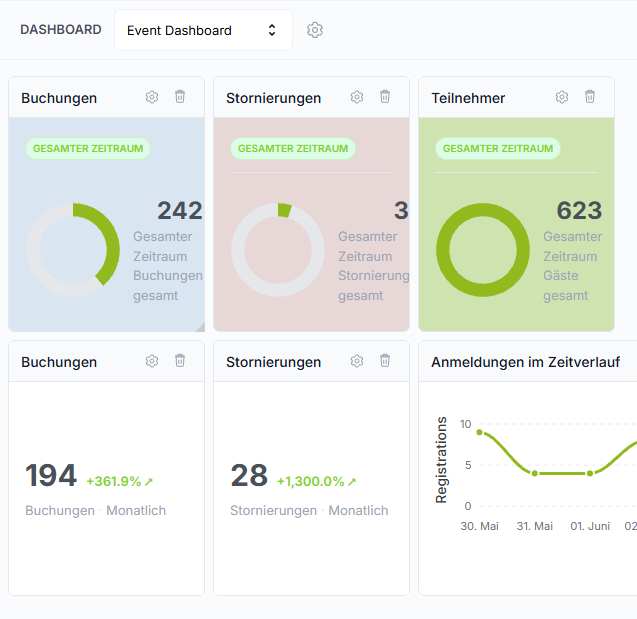Delete the top Buchungen donut widget
The width and height of the screenshot is (637, 619).
(x=180, y=97)
